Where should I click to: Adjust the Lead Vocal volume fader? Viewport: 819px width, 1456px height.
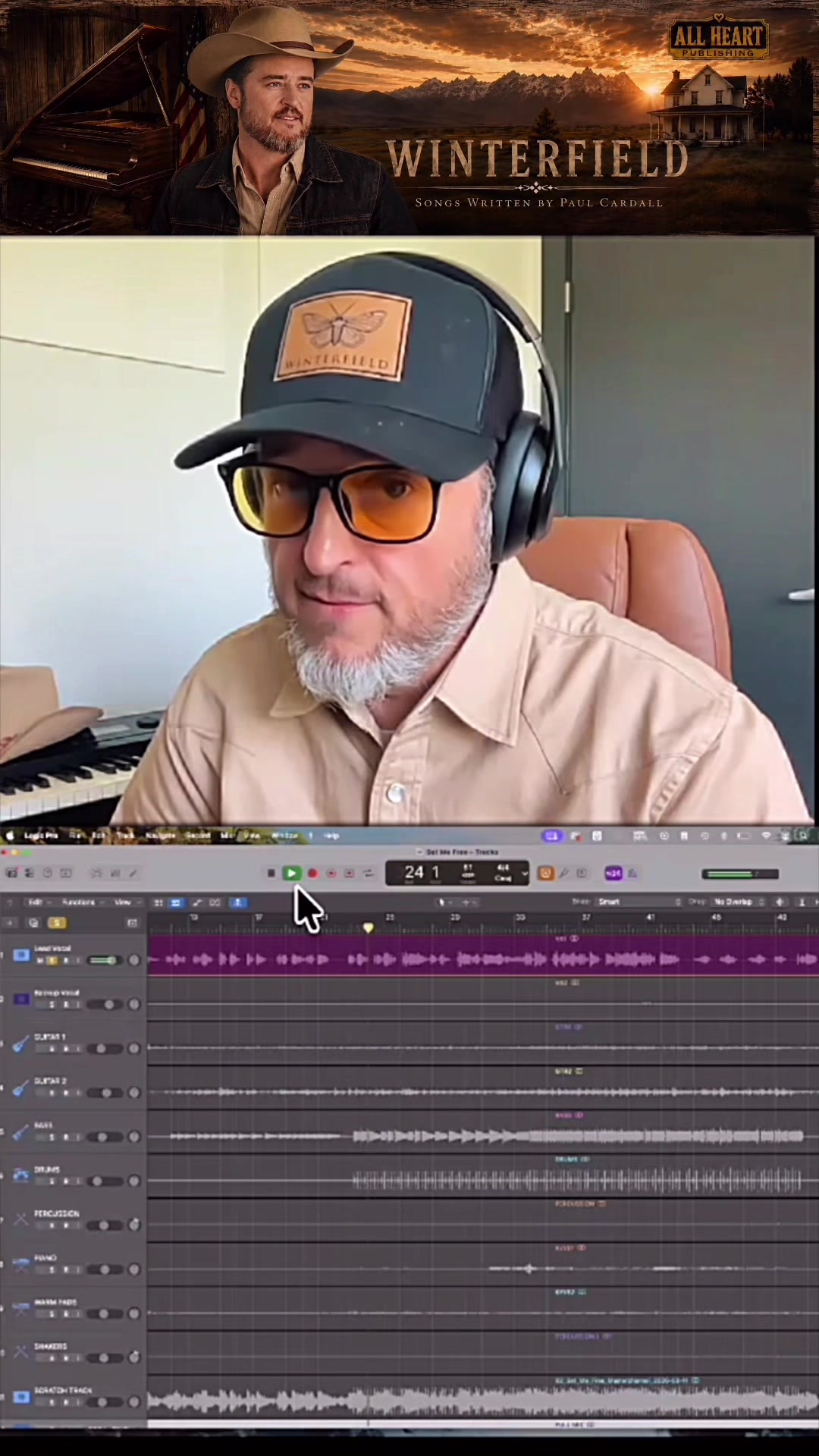104,961
